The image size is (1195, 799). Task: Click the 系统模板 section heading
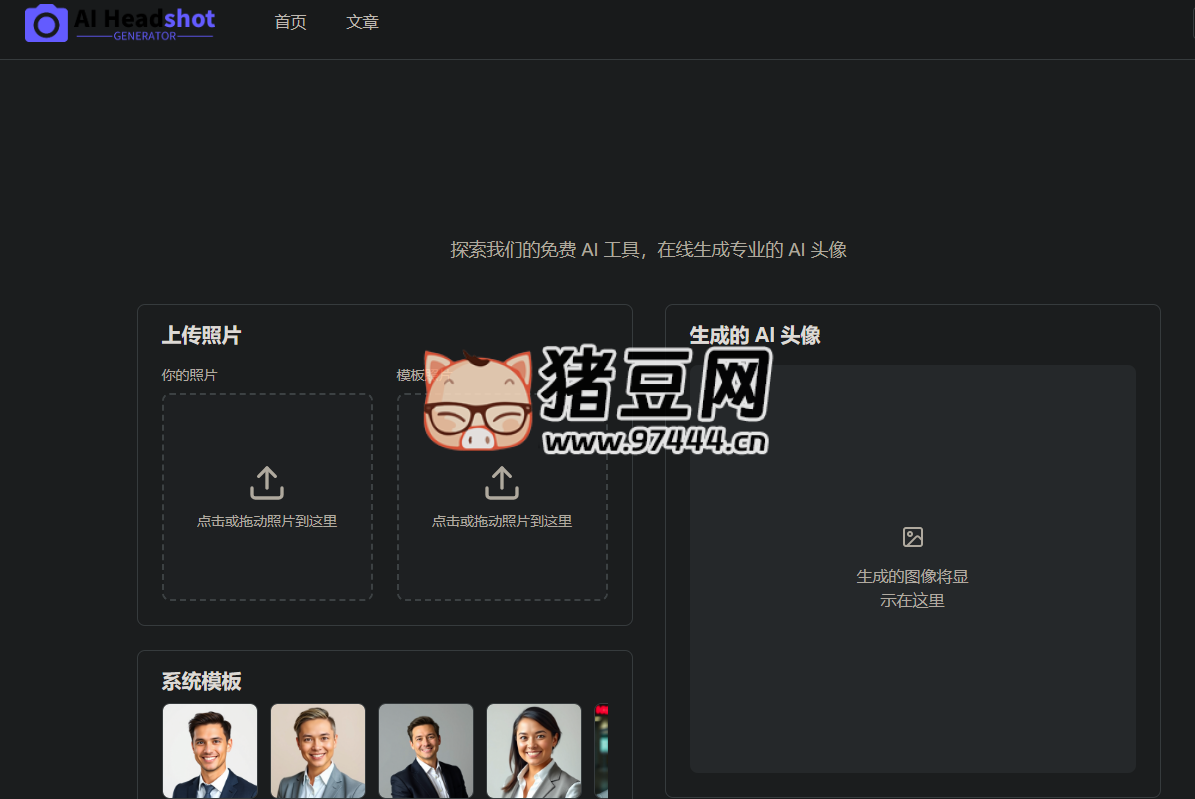pos(200,681)
